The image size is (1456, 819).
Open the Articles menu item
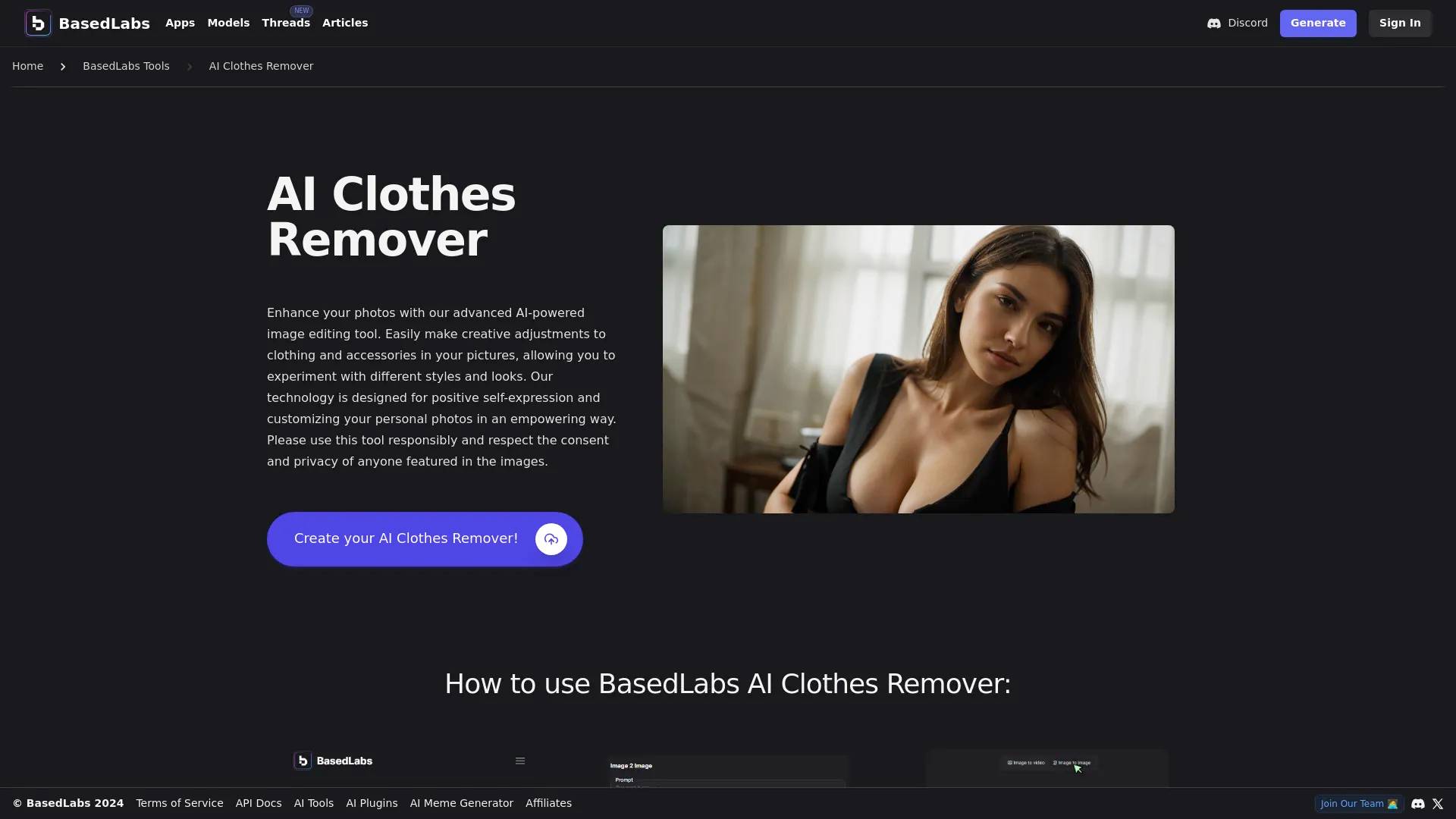(x=345, y=23)
